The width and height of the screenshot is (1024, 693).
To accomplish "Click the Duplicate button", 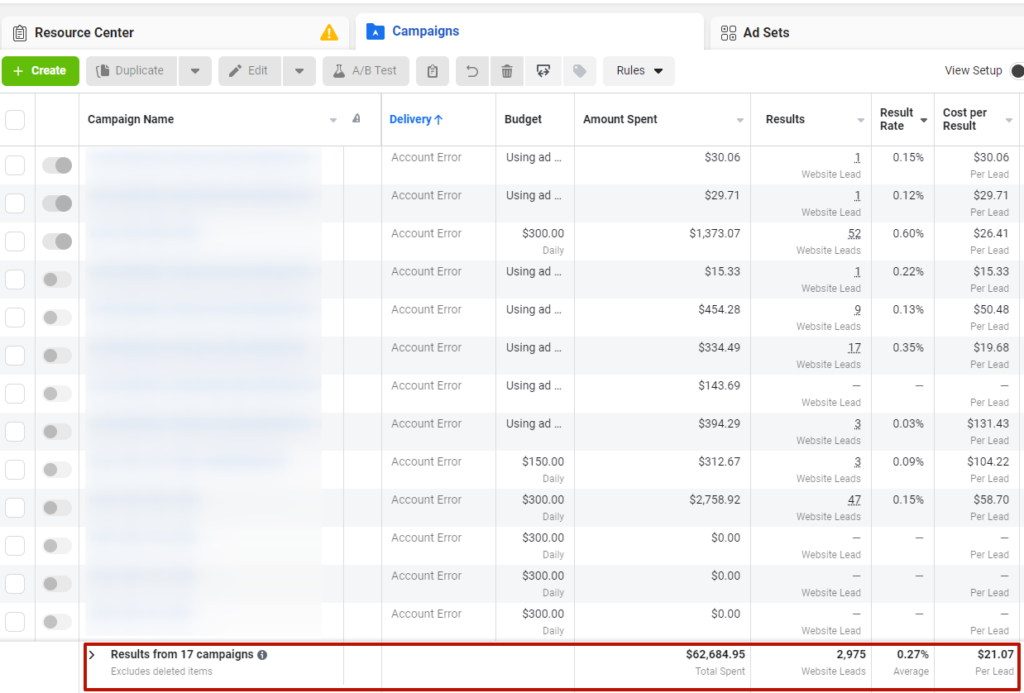I will click(x=131, y=71).
